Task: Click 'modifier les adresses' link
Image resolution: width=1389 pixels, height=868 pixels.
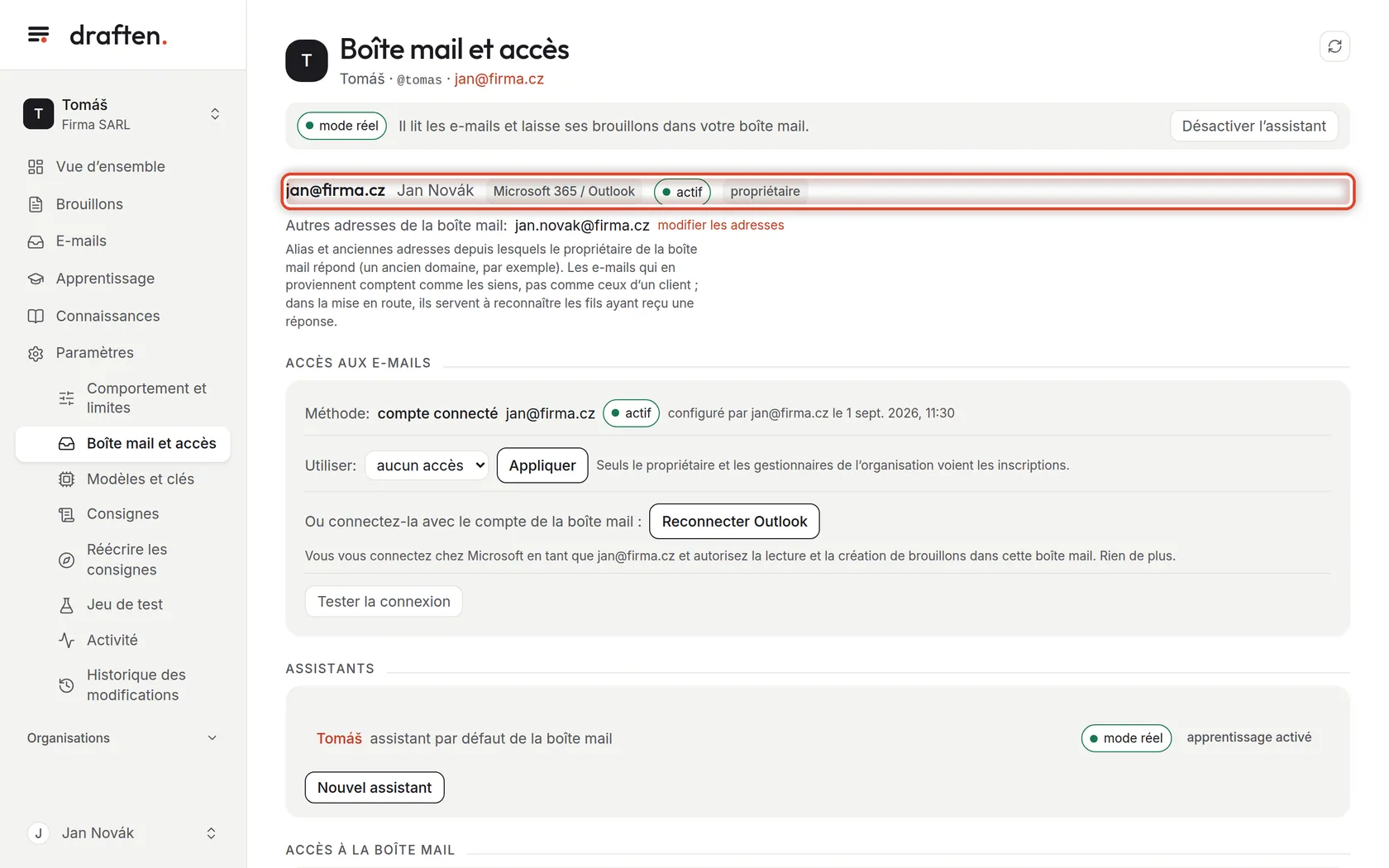Action: pyautogui.click(x=721, y=225)
